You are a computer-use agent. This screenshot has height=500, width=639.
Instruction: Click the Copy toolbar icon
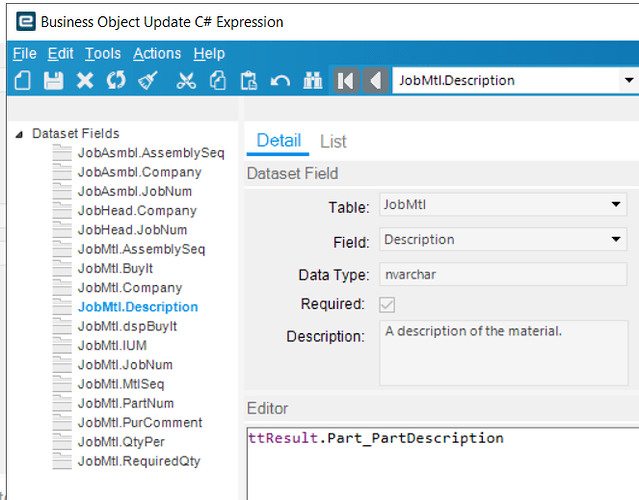217,81
